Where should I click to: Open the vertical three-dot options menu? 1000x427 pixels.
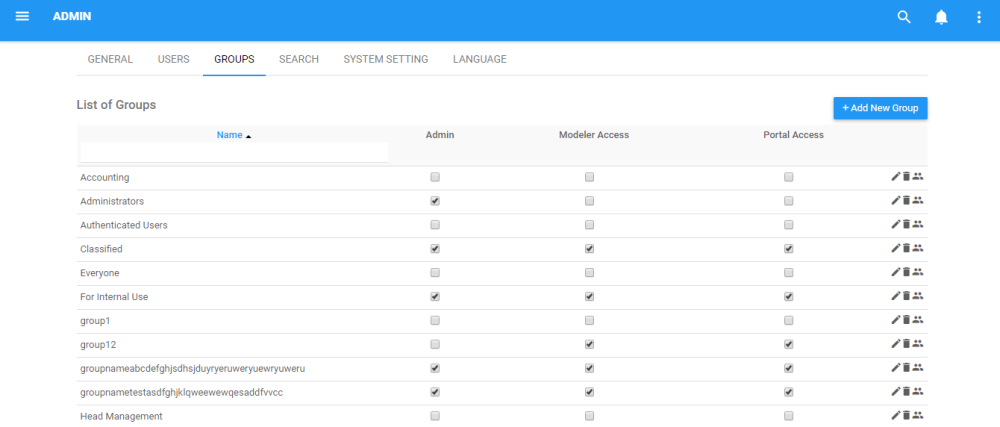coord(979,17)
